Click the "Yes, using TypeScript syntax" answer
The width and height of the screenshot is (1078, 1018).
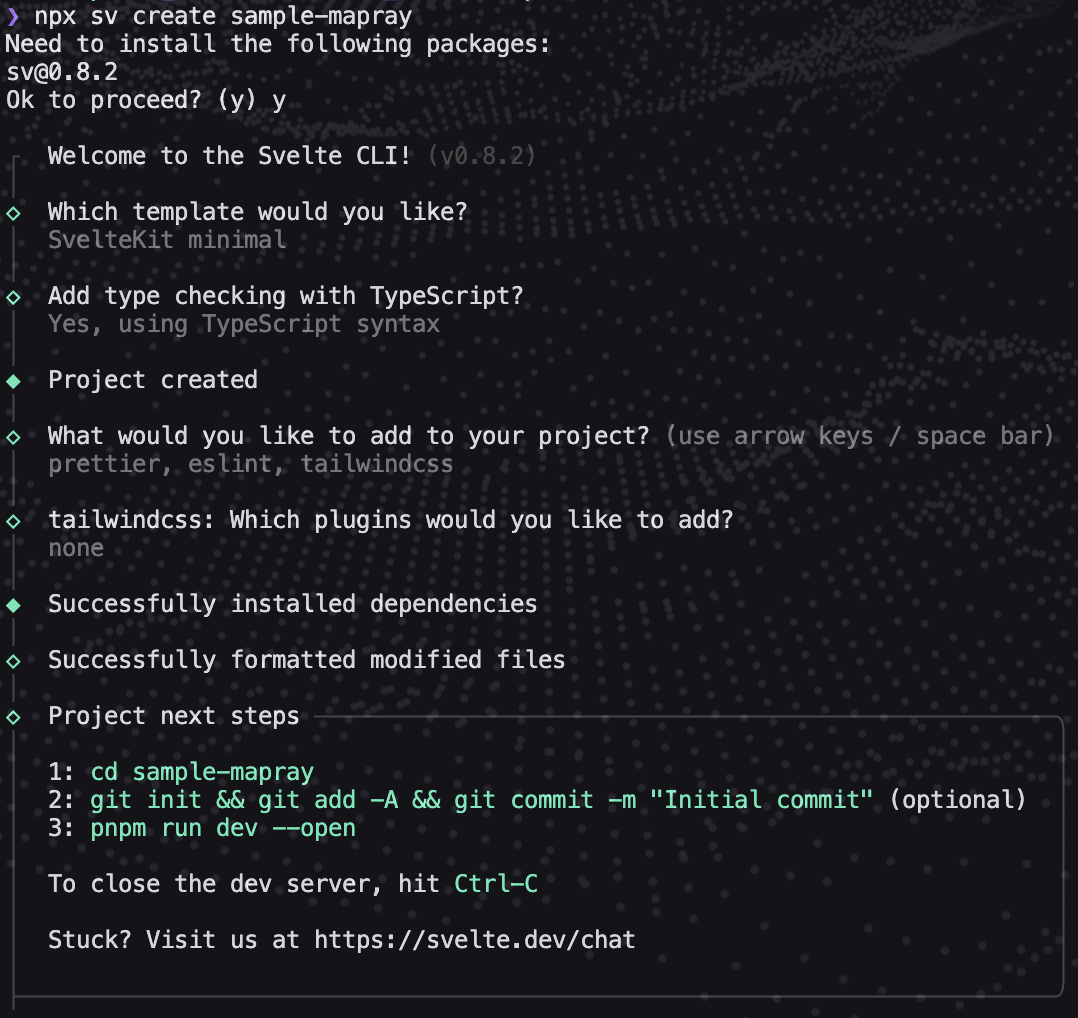[244, 324]
